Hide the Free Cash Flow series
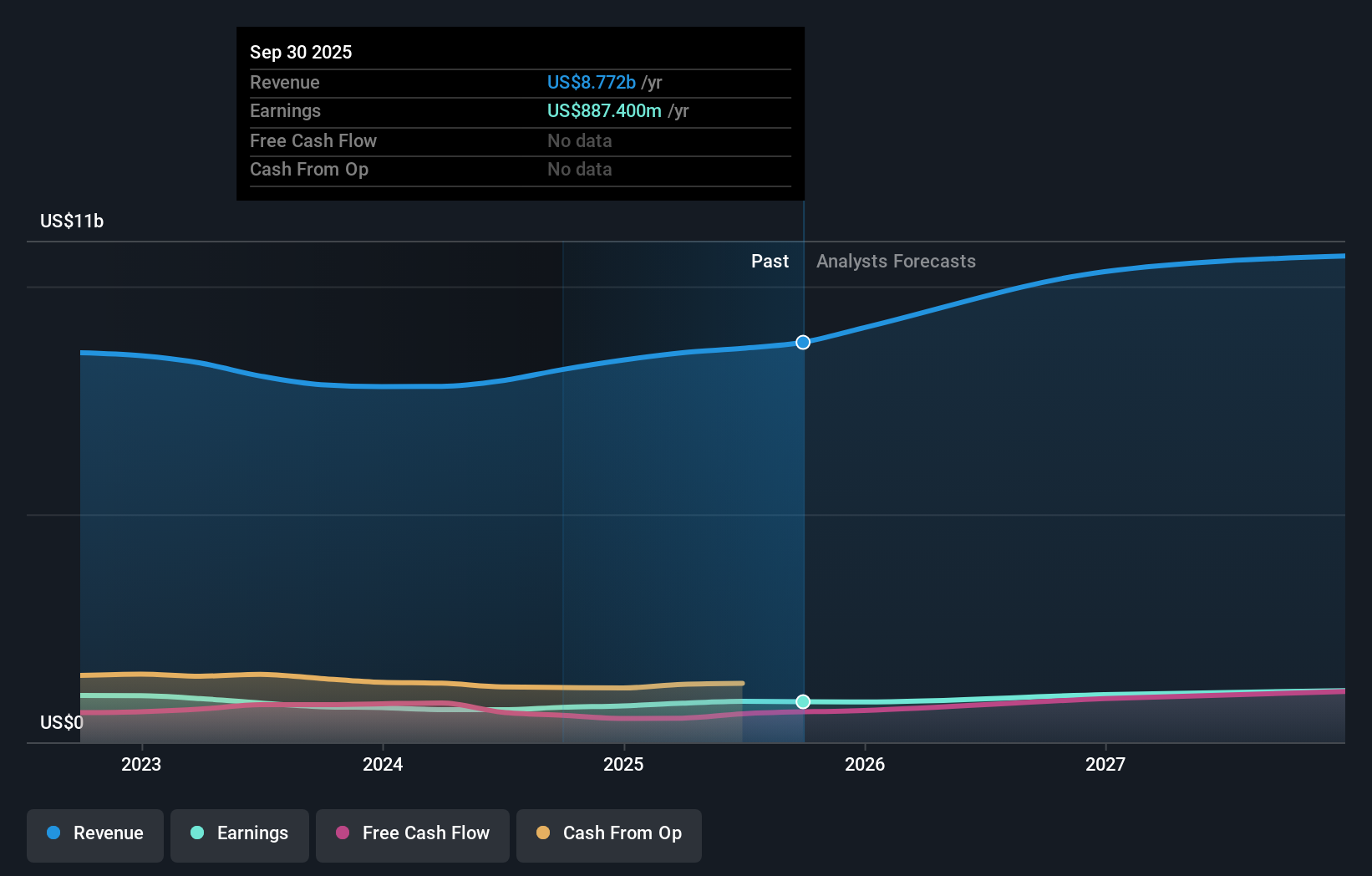The width and height of the screenshot is (1372, 876). [412, 833]
